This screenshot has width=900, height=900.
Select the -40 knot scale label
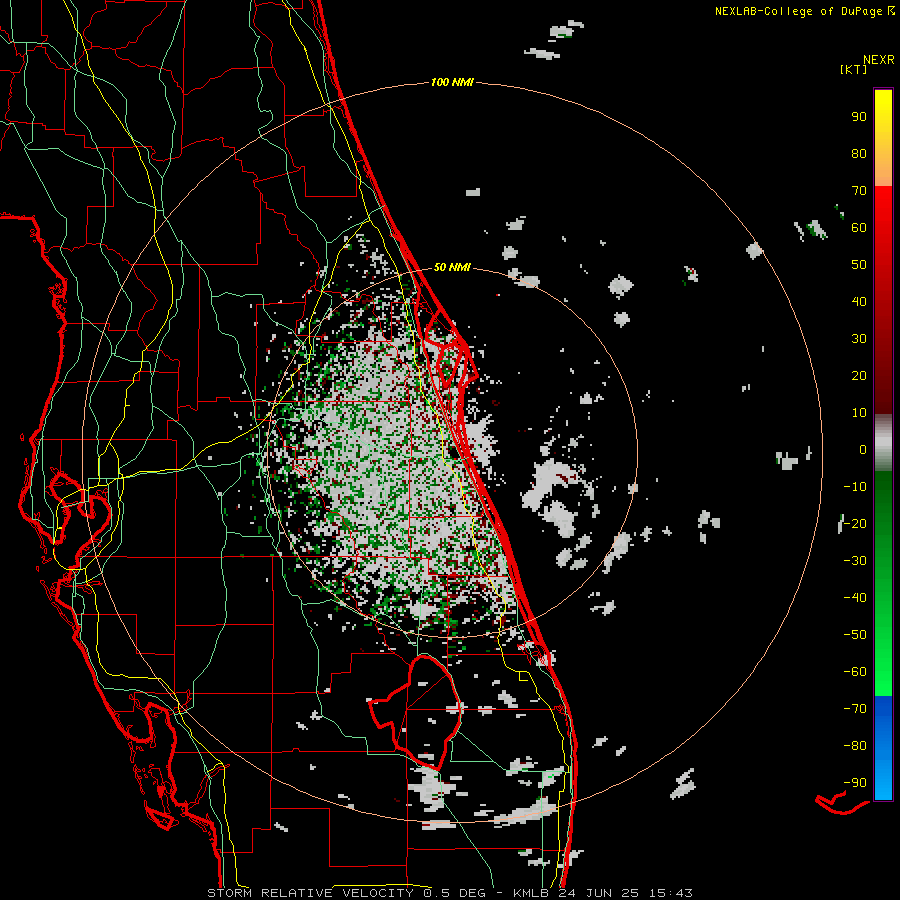(x=855, y=598)
